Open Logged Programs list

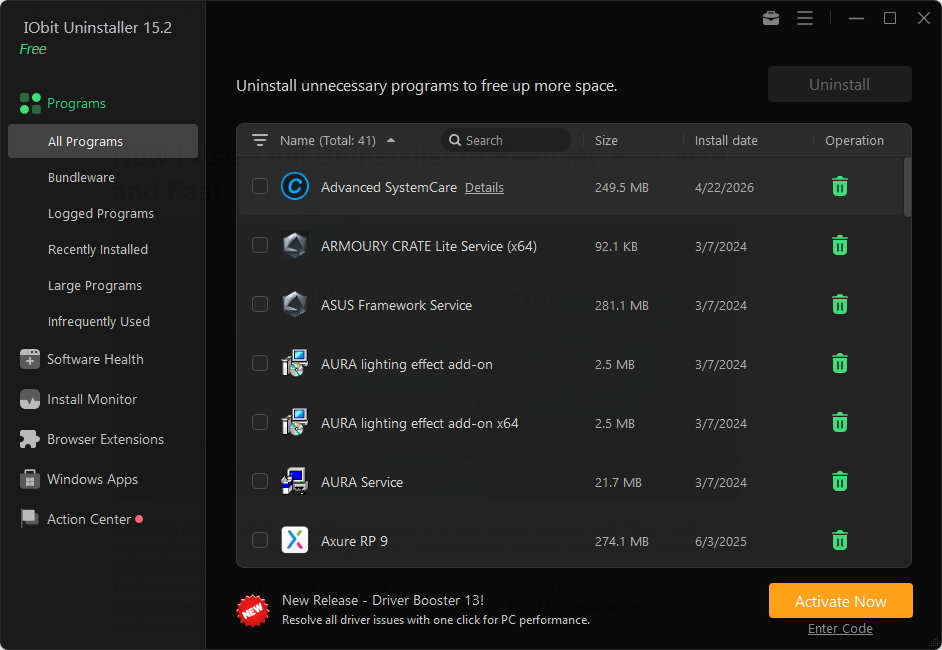pyautogui.click(x=101, y=214)
